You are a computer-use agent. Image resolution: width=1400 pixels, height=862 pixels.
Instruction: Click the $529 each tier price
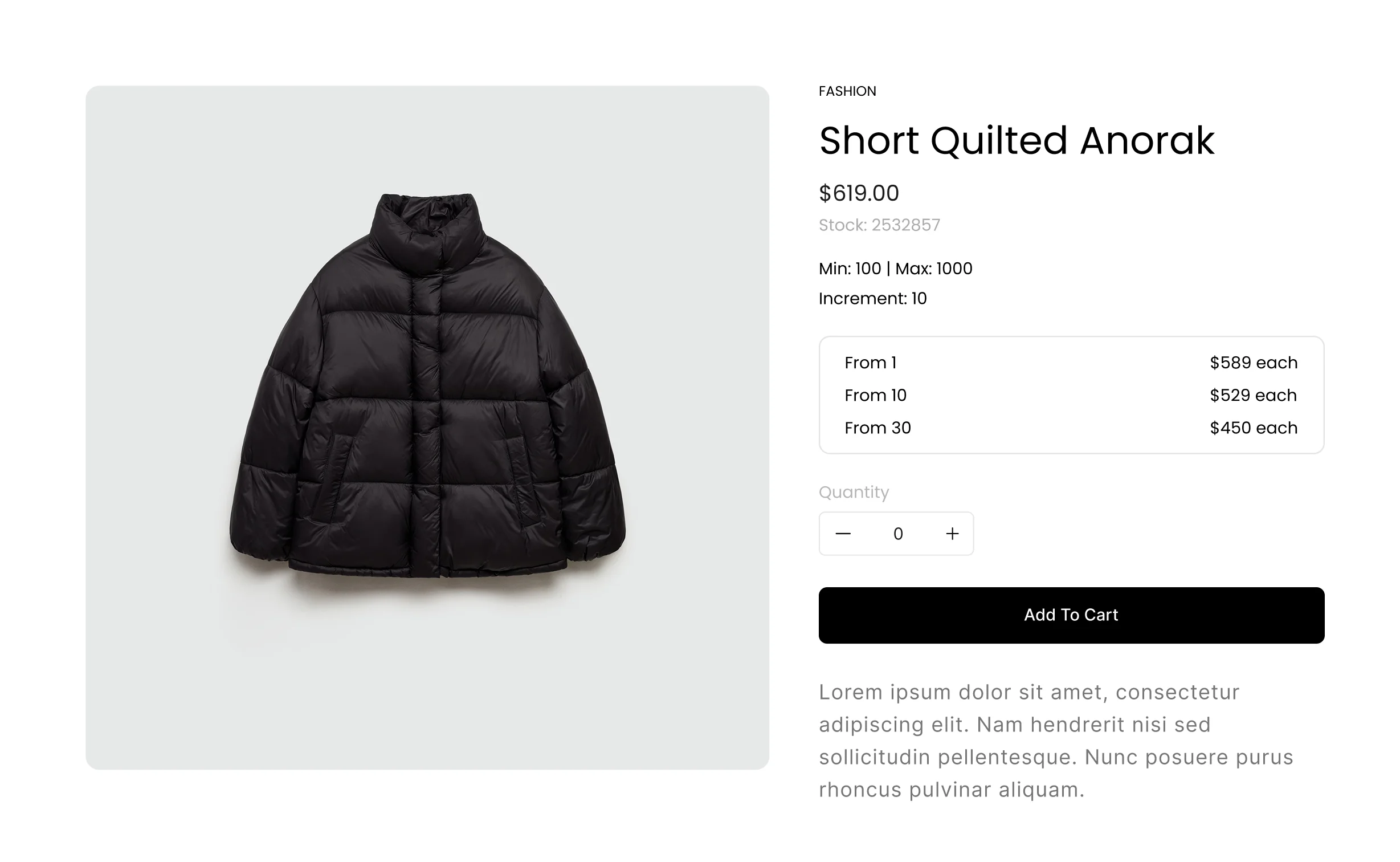[1253, 395]
